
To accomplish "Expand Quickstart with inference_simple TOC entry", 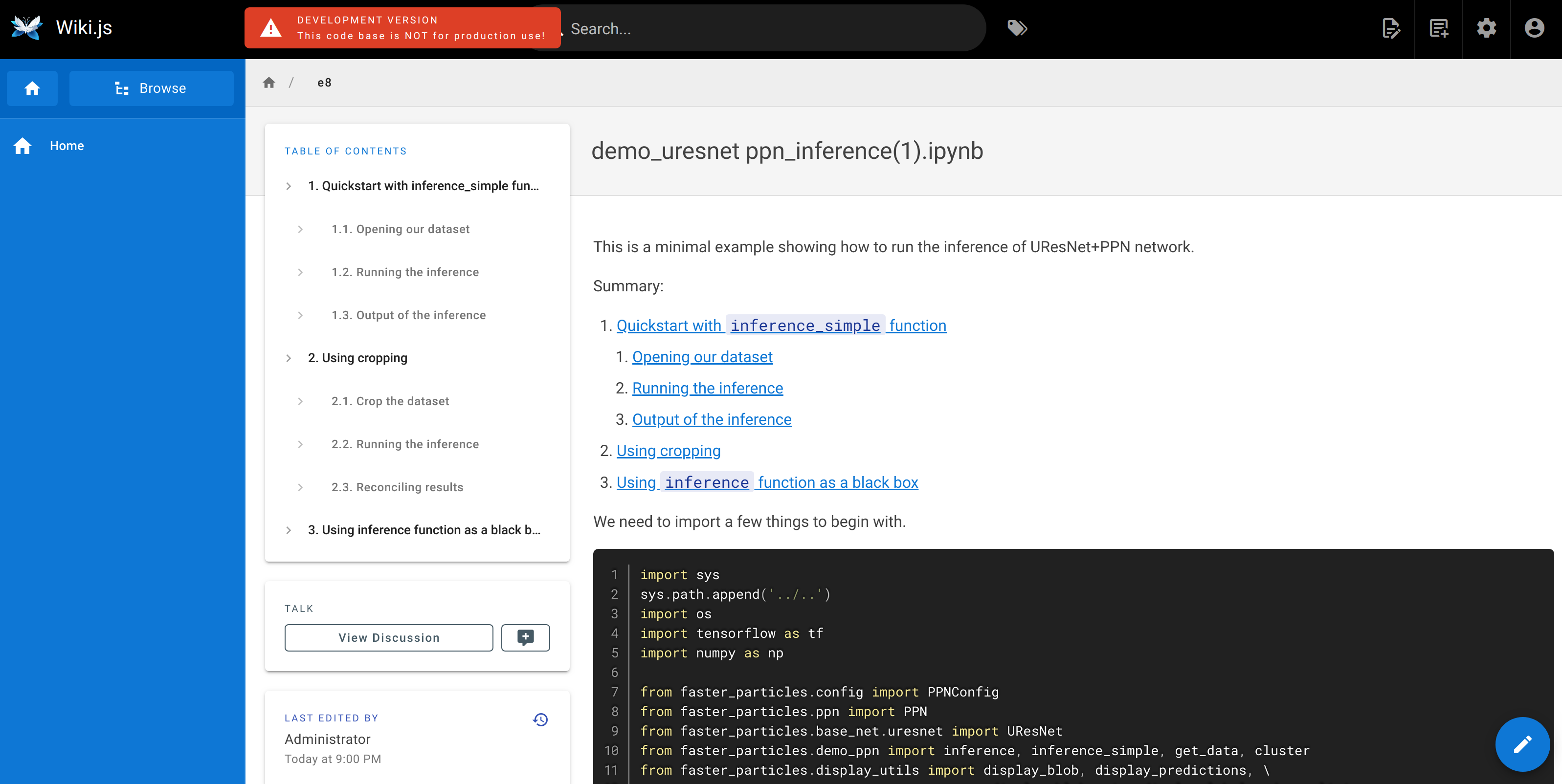I will coord(289,186).
